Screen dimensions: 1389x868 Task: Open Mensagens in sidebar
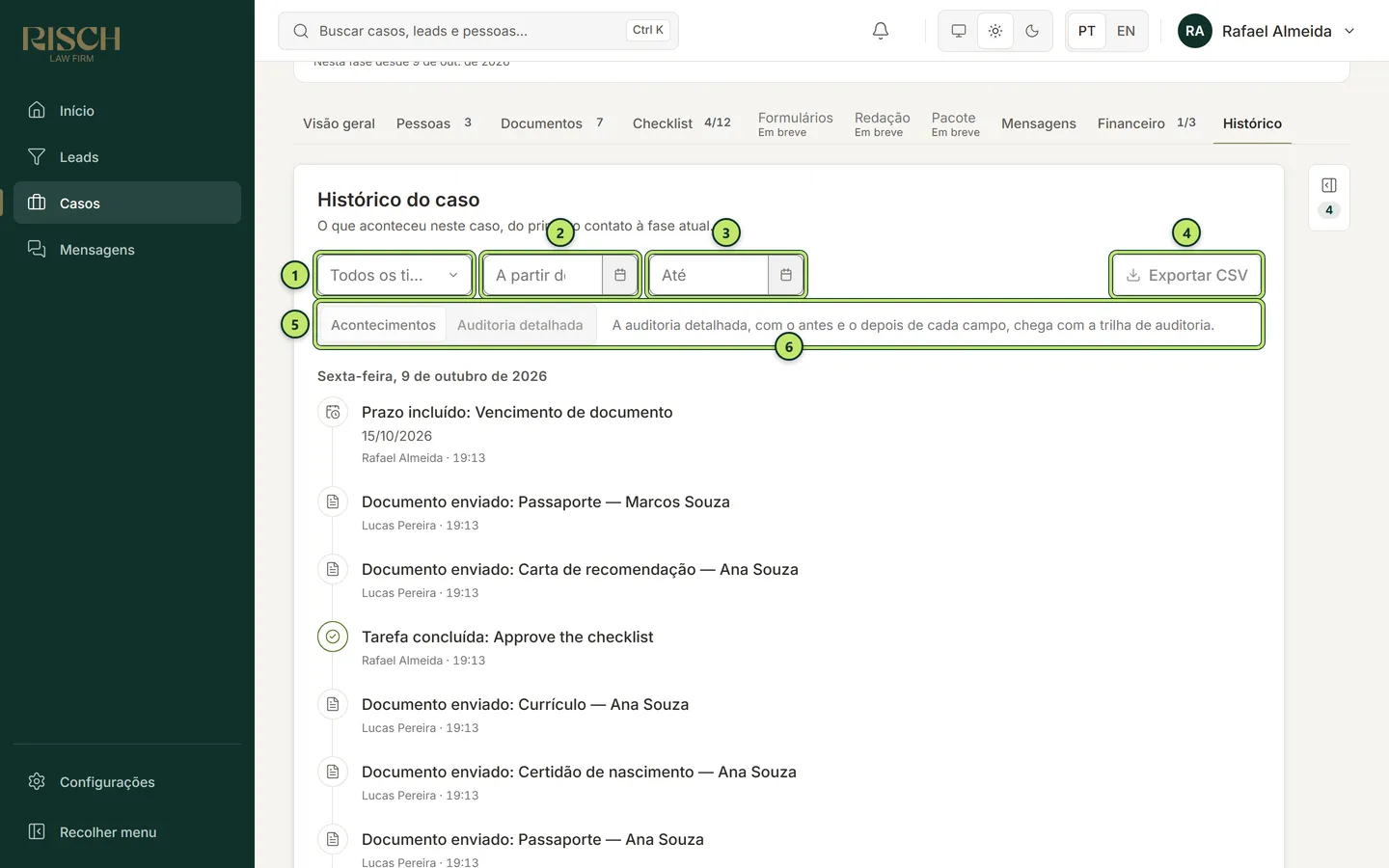(x=127, y=249)
